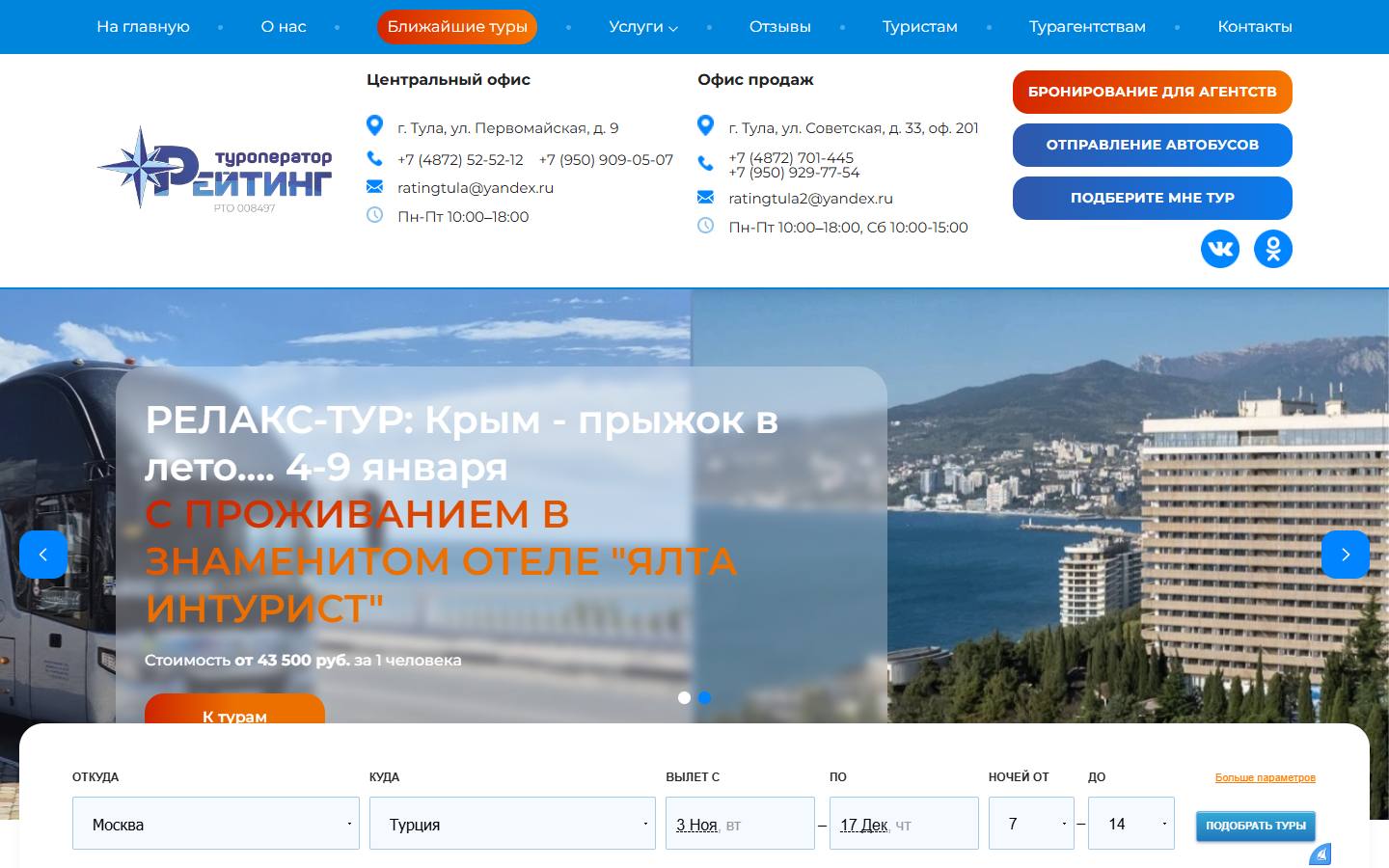Open the О нас menu item
This screenshot has width=1389, height=868.
[x=284, y=27]
